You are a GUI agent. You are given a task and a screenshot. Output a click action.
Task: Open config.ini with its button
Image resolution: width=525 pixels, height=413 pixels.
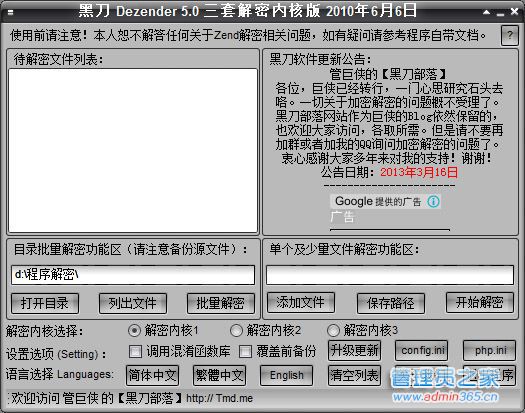(422, 351)
